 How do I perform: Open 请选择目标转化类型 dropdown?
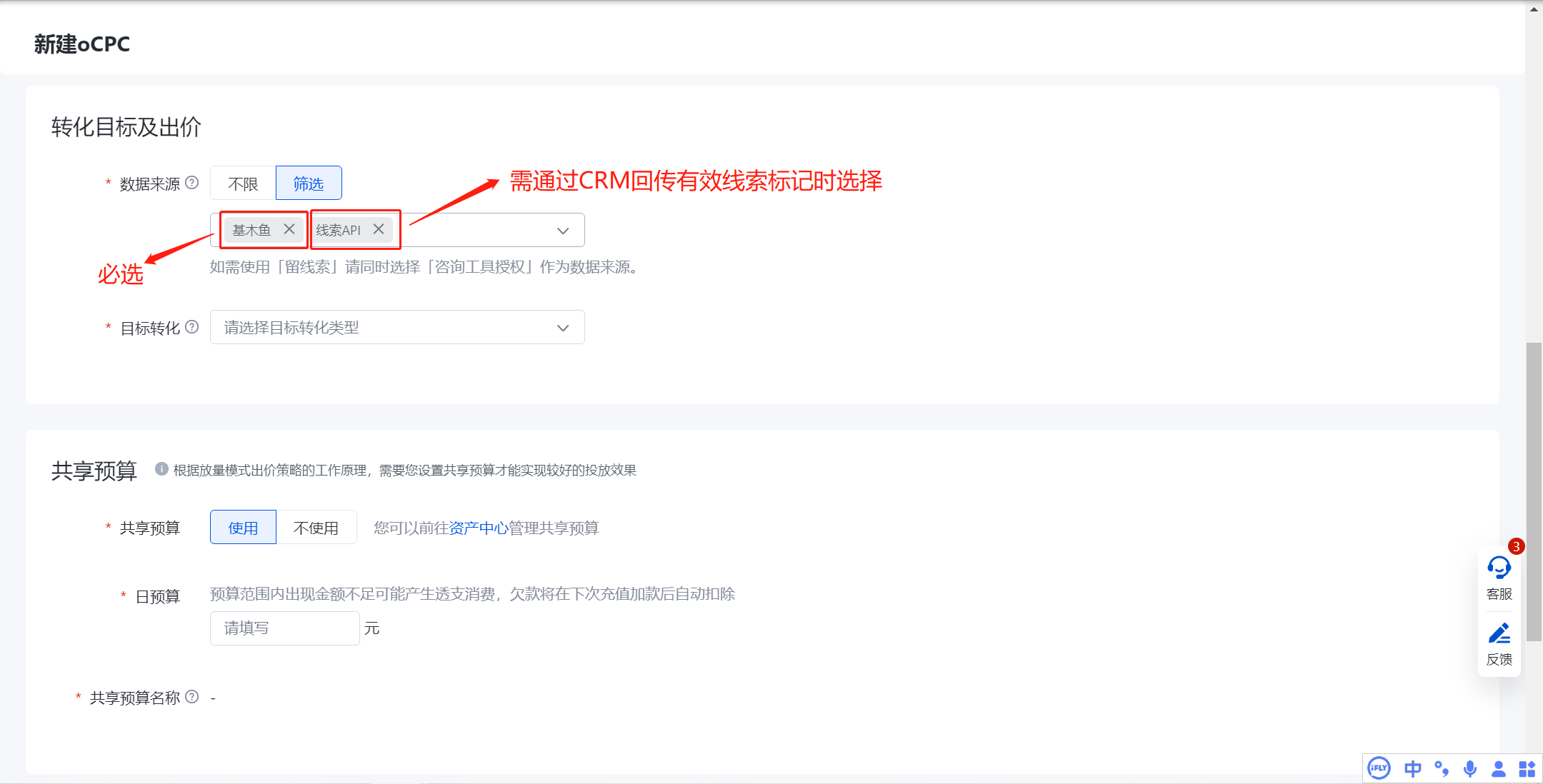(x=397, y=328)
